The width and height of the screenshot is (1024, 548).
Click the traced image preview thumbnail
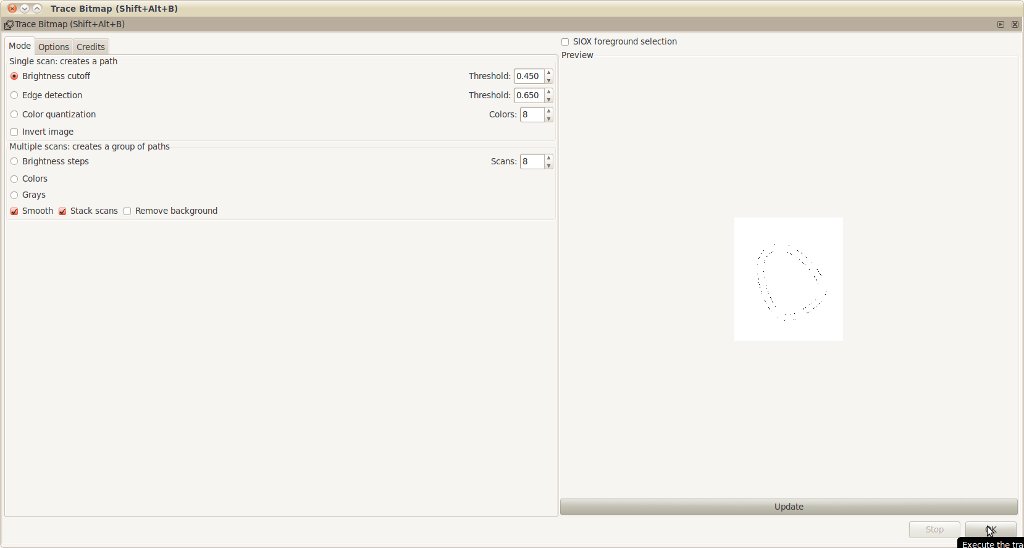(x=788, y=279)
